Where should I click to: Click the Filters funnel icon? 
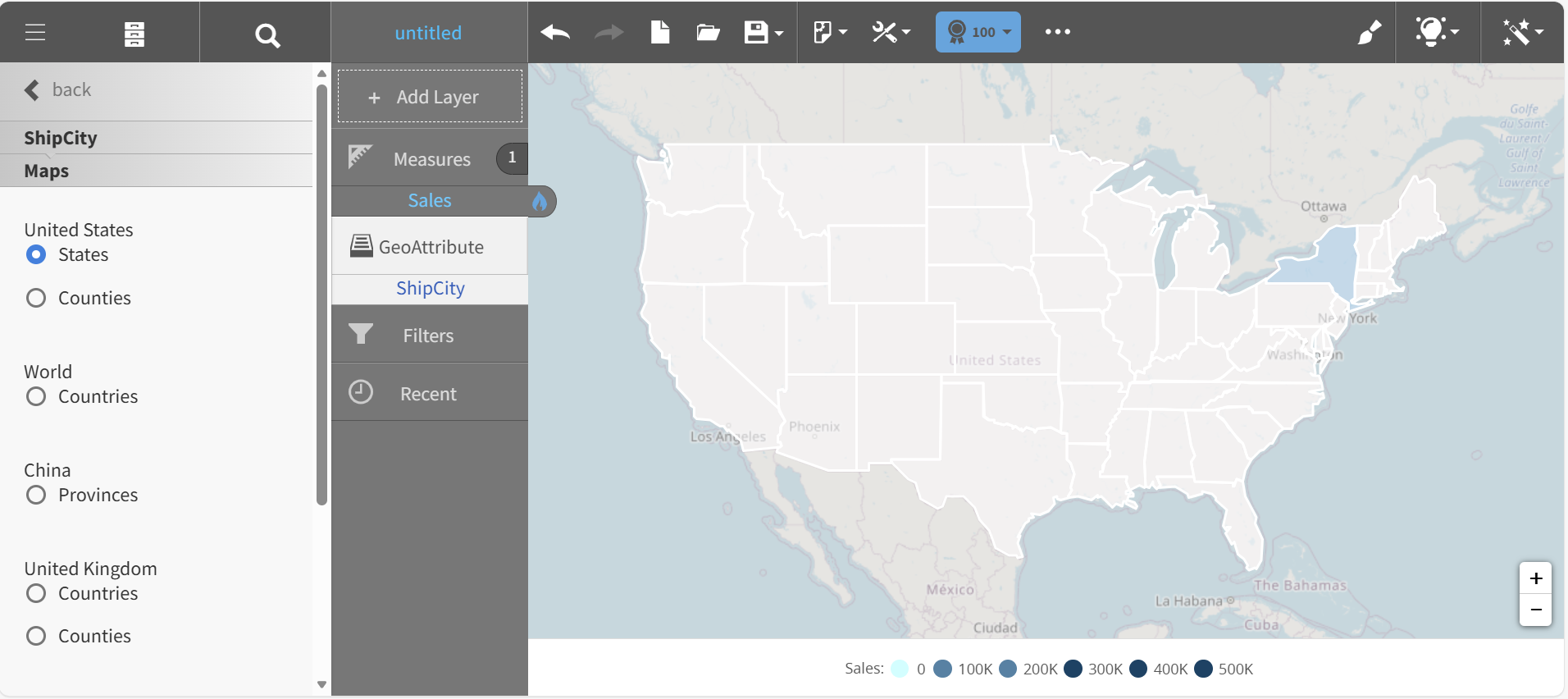(x=361, y=334)
